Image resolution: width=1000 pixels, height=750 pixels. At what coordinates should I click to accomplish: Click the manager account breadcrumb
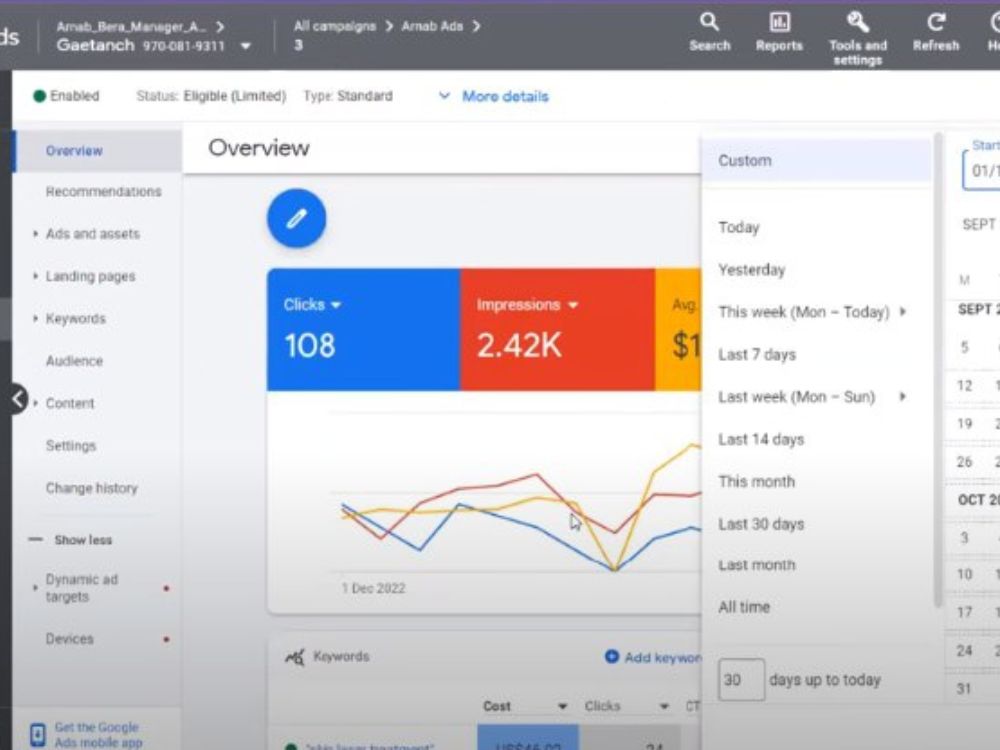(x=131, y=26)
